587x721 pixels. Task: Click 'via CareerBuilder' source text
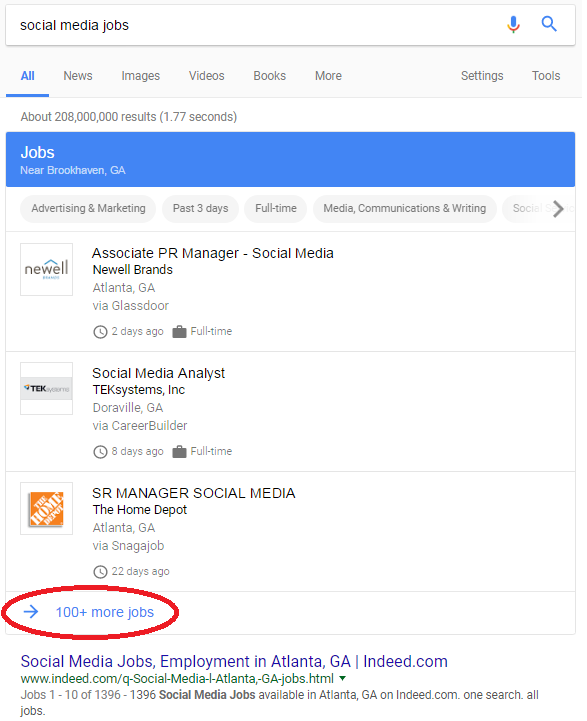coord(140,426)
